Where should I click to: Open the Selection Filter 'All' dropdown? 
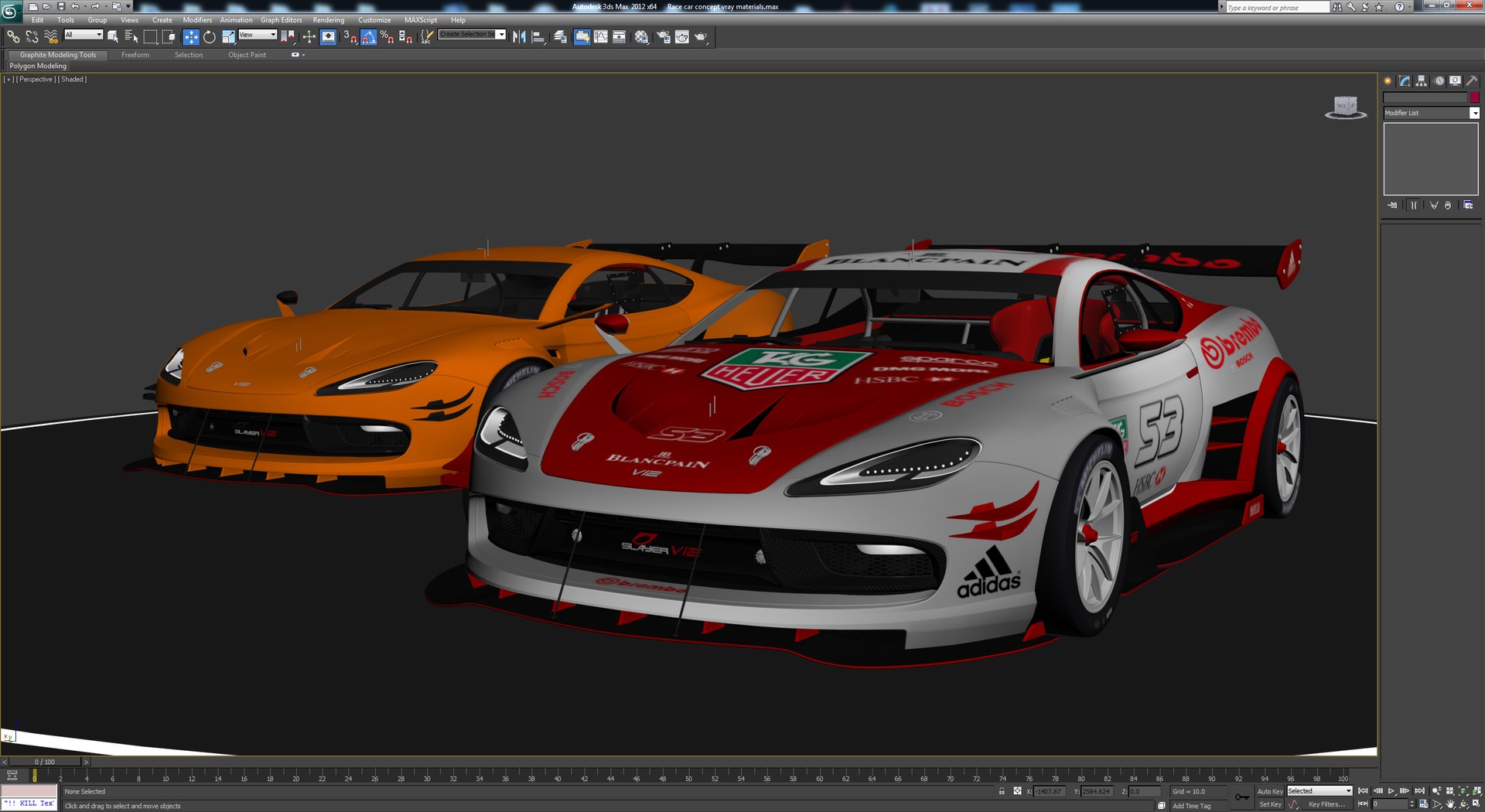pyautogui.click(x=84, y=35)
